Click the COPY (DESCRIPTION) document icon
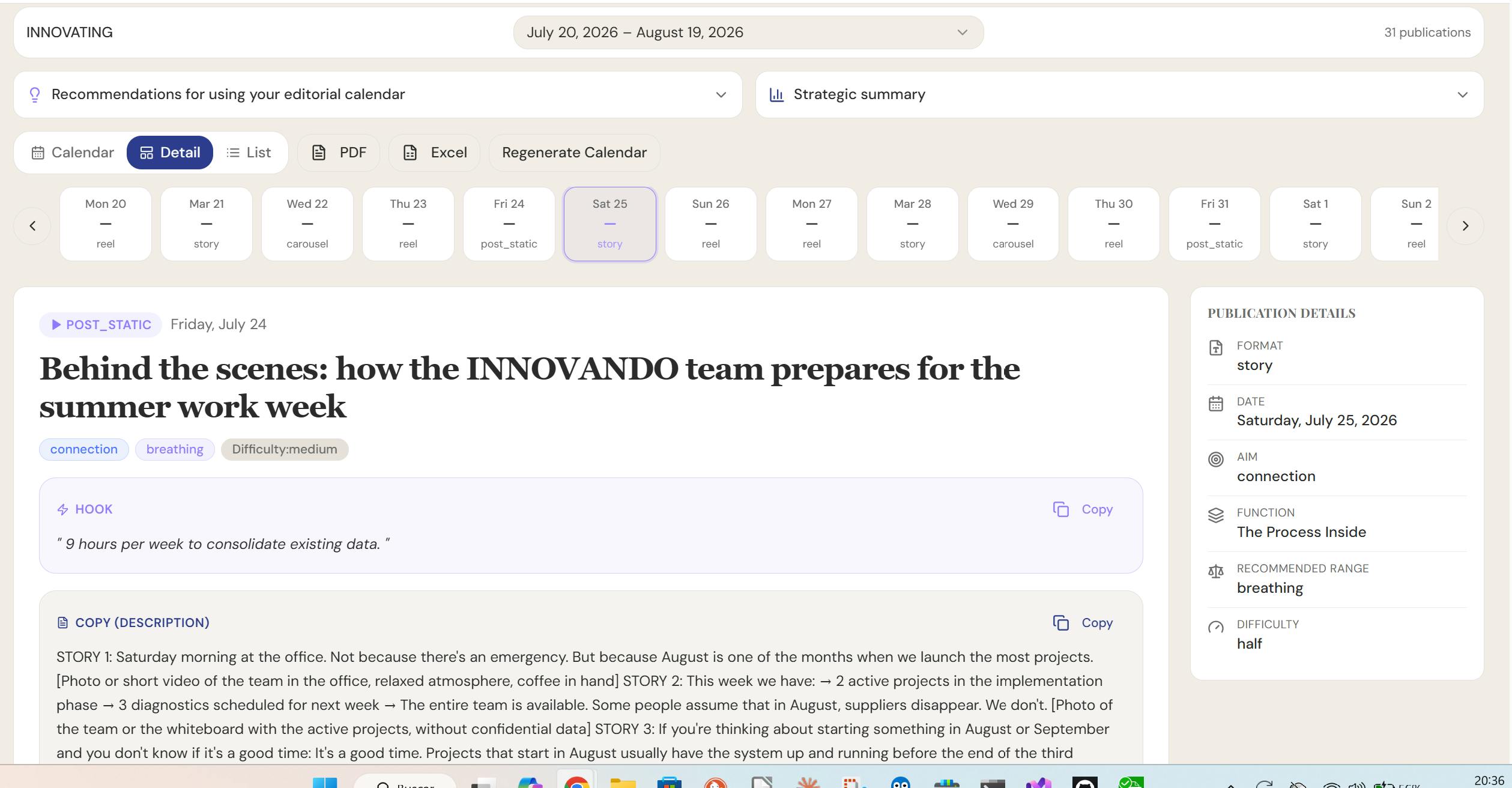1512x788 pixels. (62, 623)
